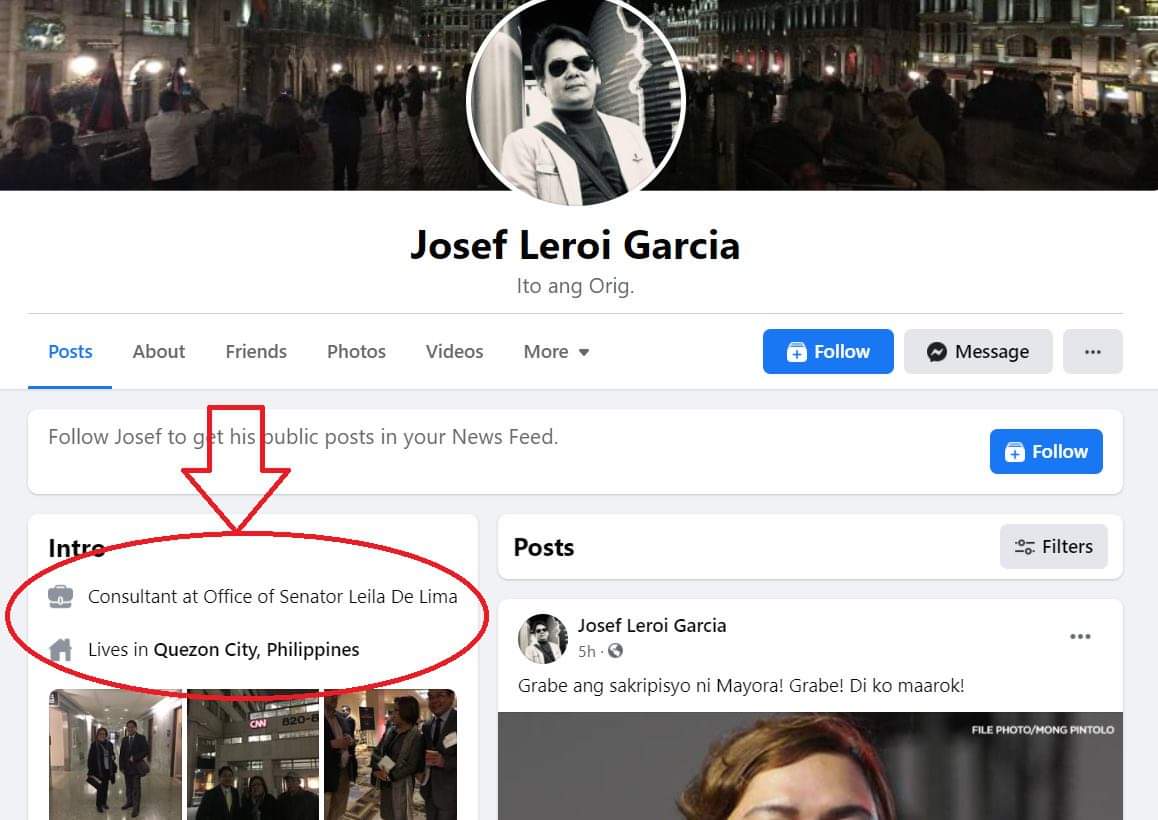Click the post author's small avatar

pyautogui.click(x=543, y=638)
